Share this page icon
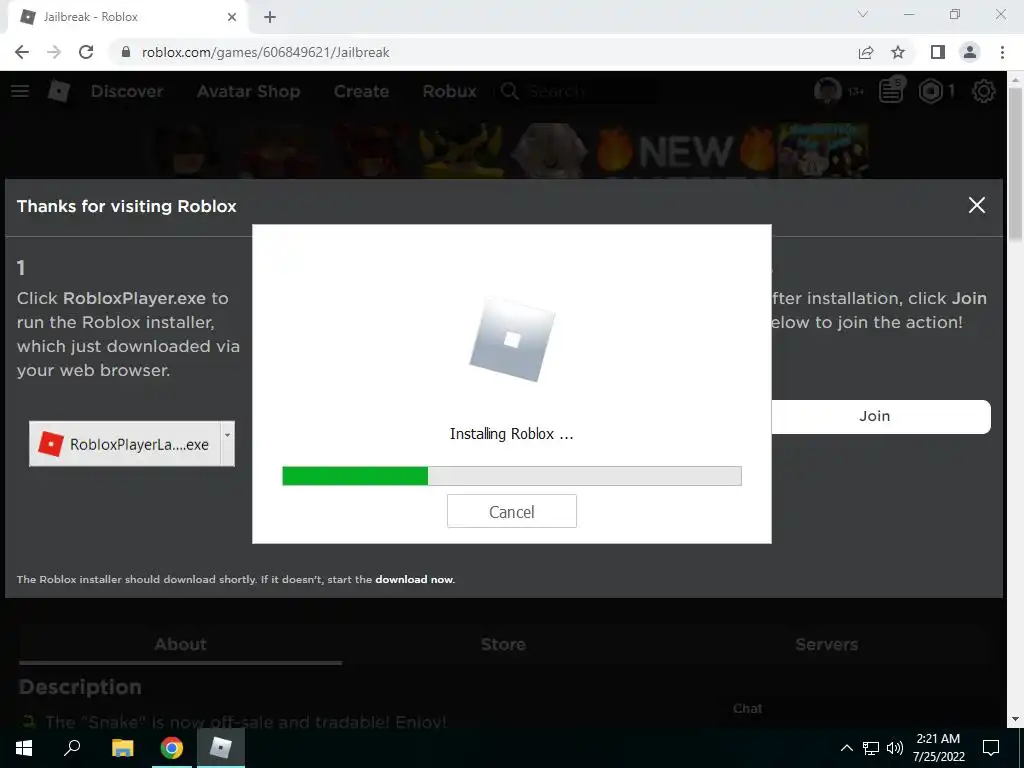Viewport: 1024px width, 768px height. coord(866,52)
